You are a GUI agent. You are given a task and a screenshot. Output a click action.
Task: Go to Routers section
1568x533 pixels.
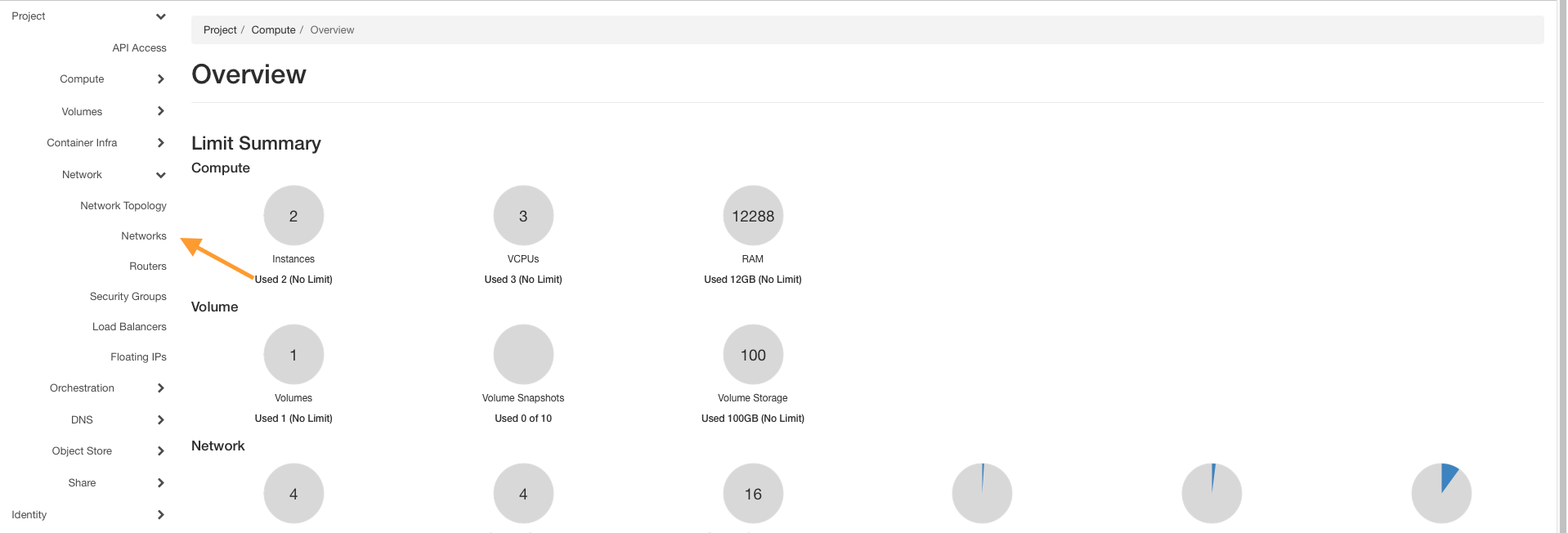(147, 266)
